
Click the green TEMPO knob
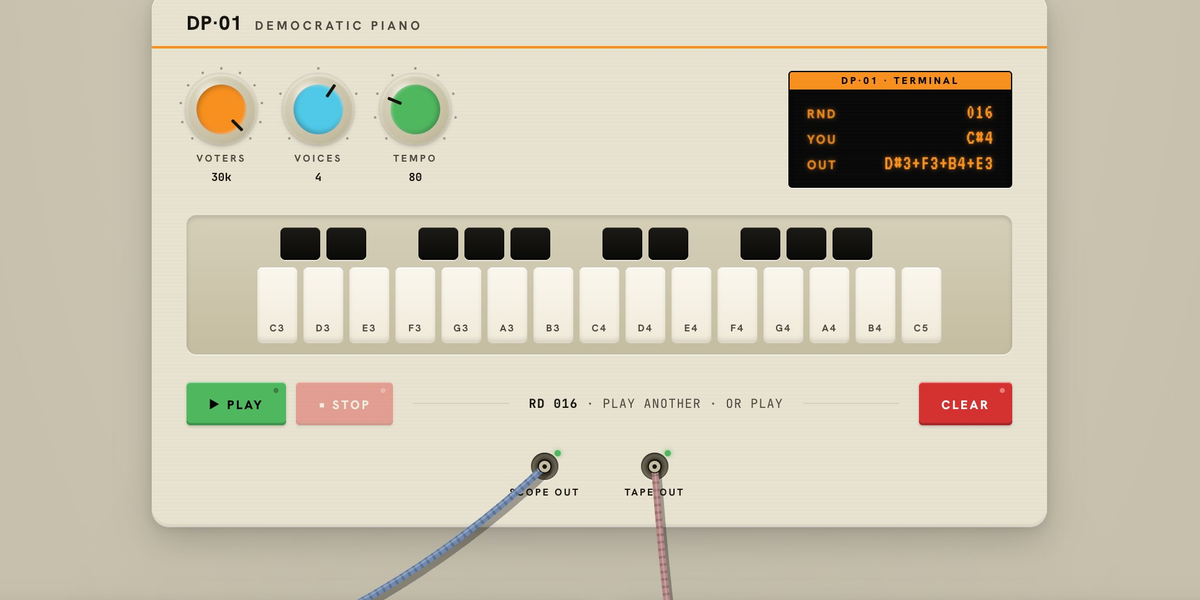pos(415,109)
